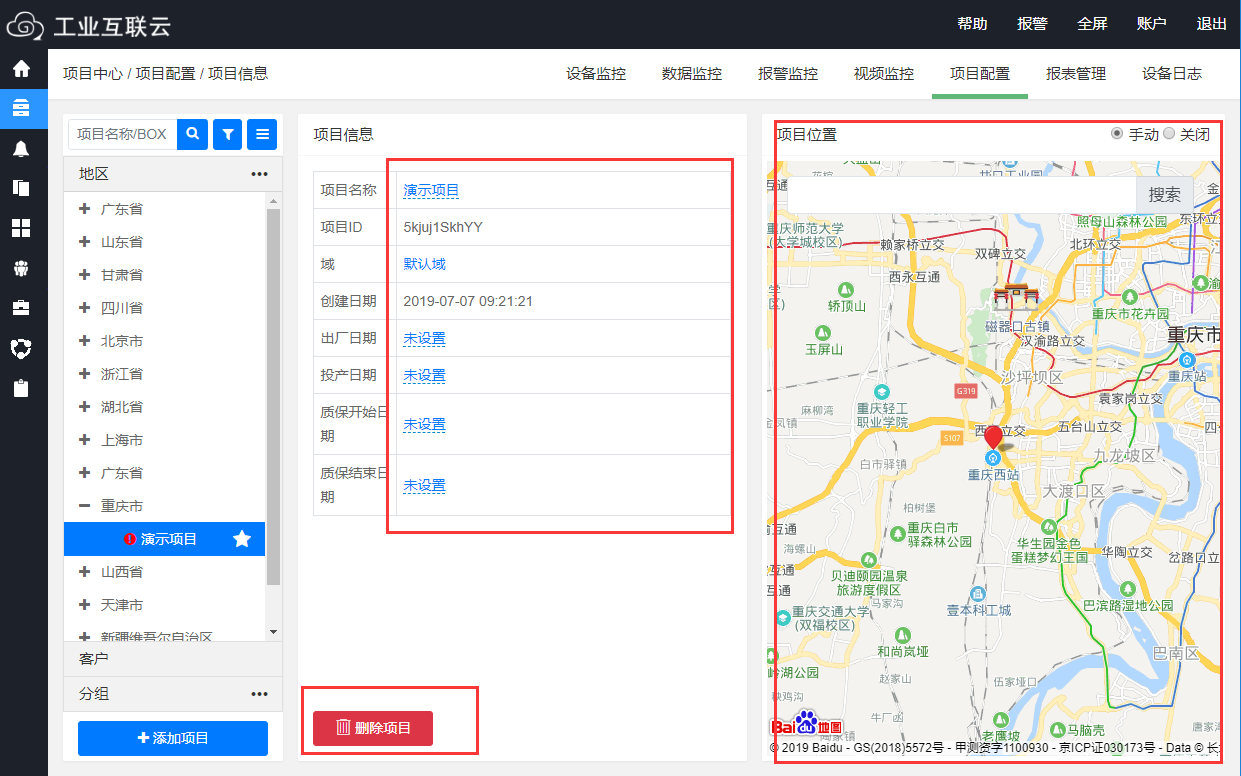Image resolution: width=1241 pixels, height=776 pixels.
Task: Click 项目中心 in the breadcrumb
Action: tap(93, 73)
